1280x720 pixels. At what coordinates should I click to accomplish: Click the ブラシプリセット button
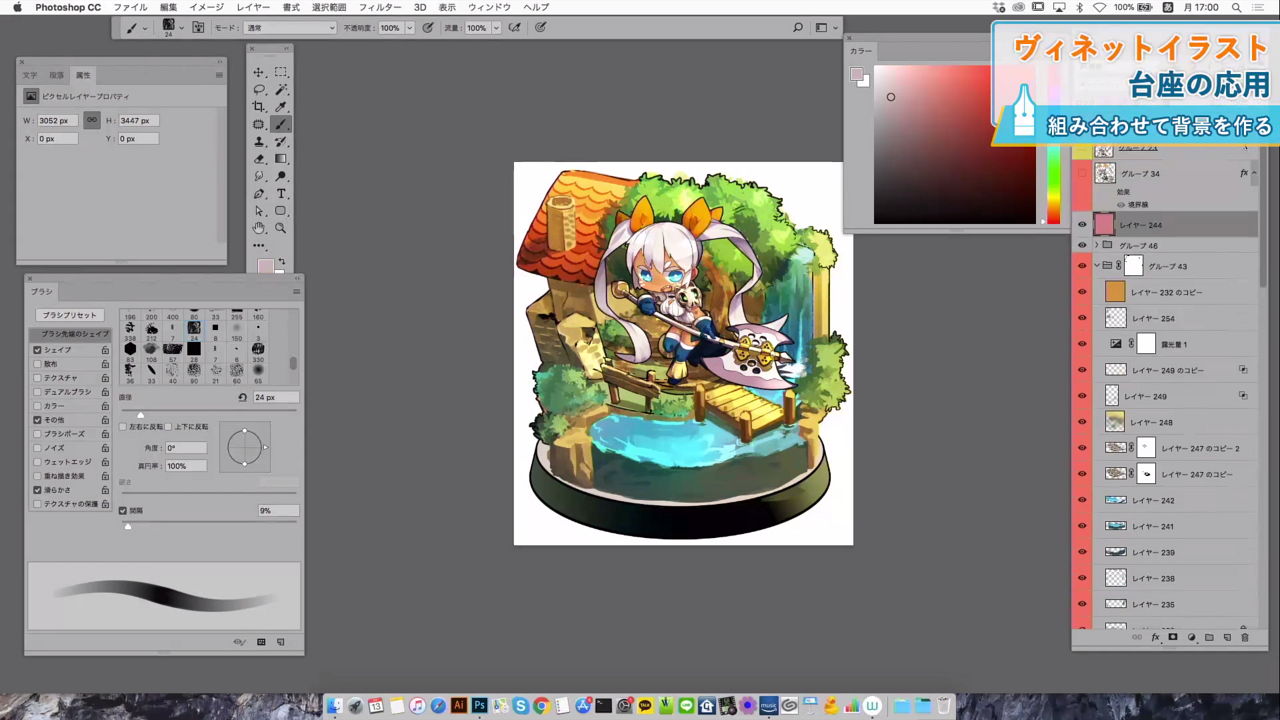[69, 315]
